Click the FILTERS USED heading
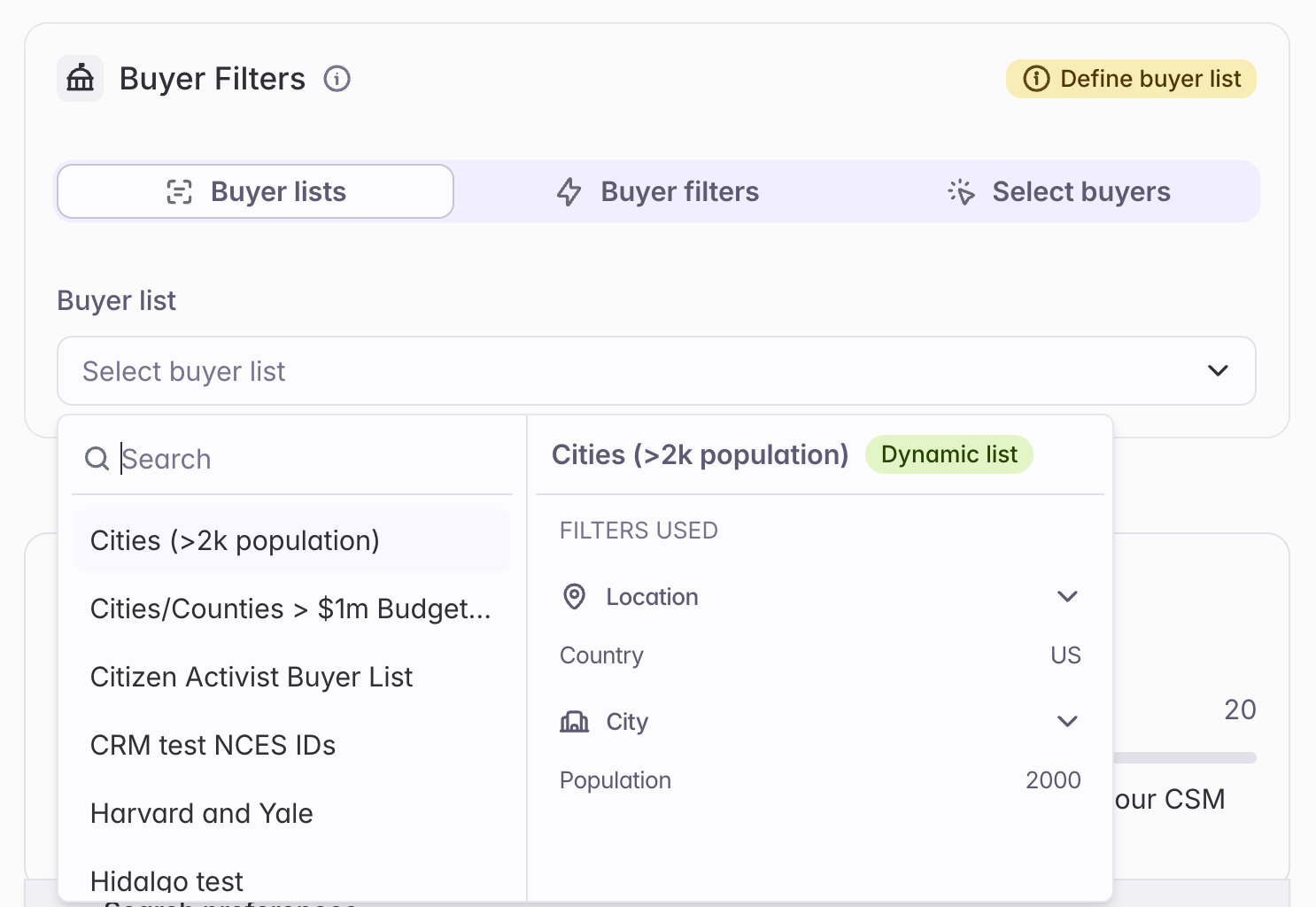This screenshot has height=907, width=1316. pyautogui.click(x=639, y=531)
